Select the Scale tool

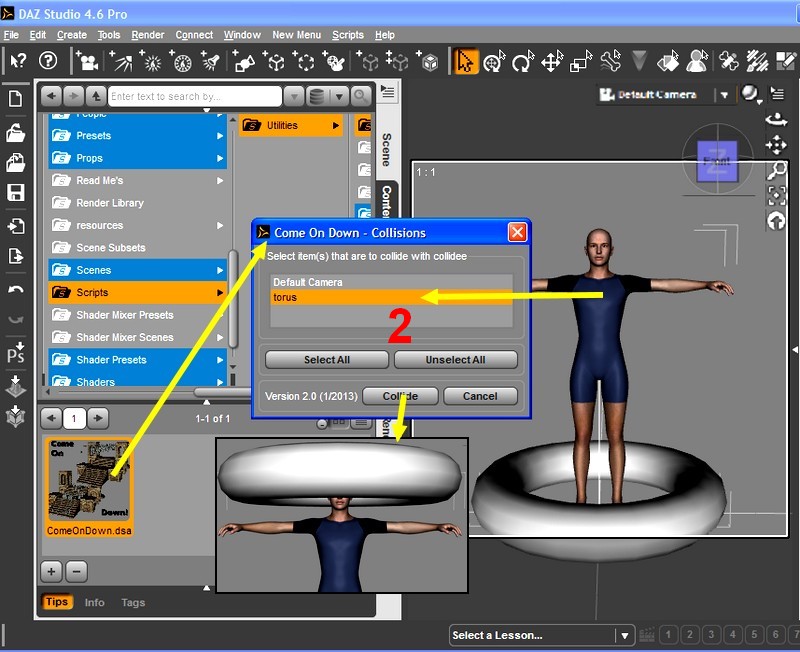581,61
